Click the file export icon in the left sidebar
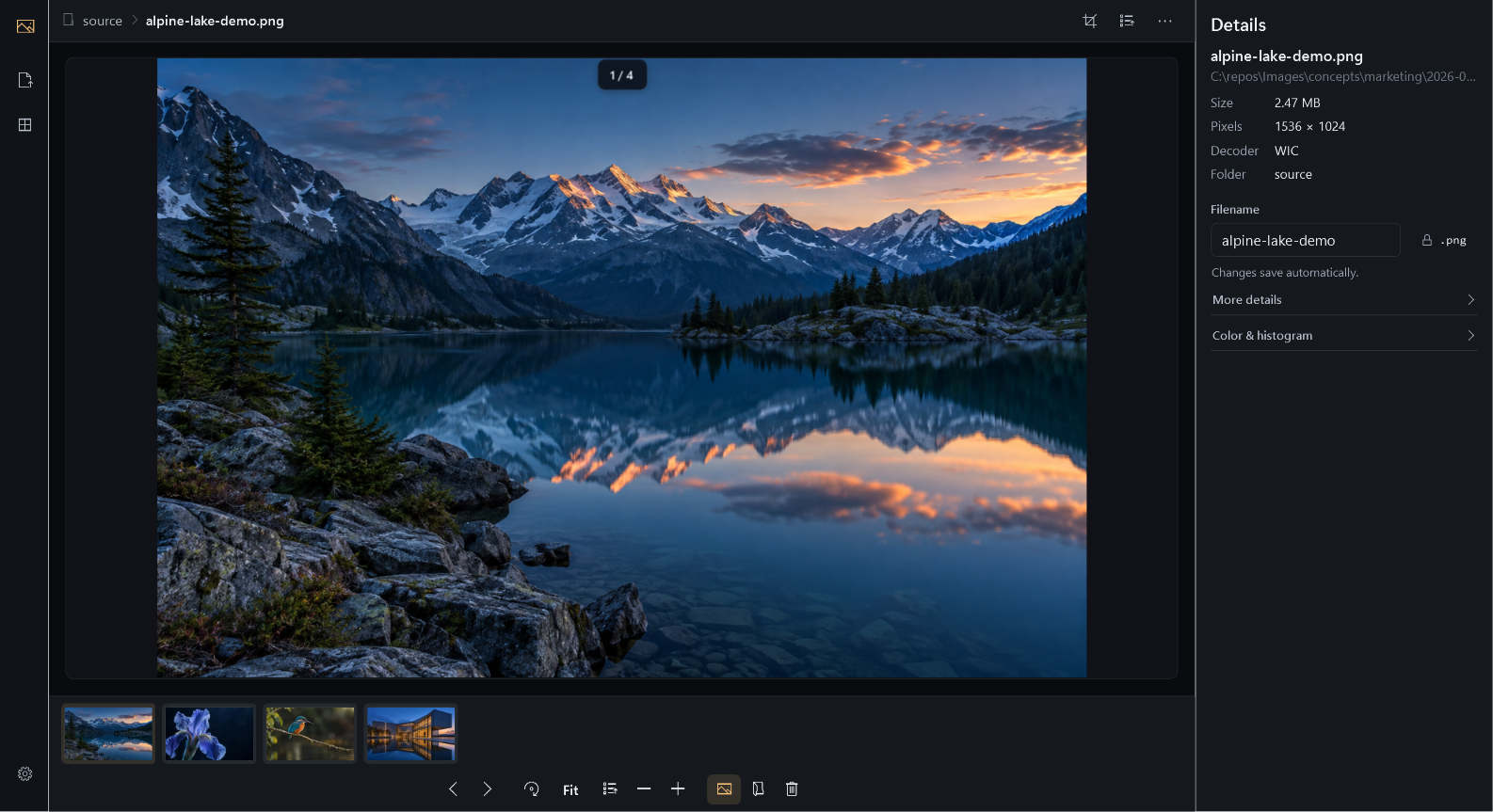 click(x=25, y=80)
